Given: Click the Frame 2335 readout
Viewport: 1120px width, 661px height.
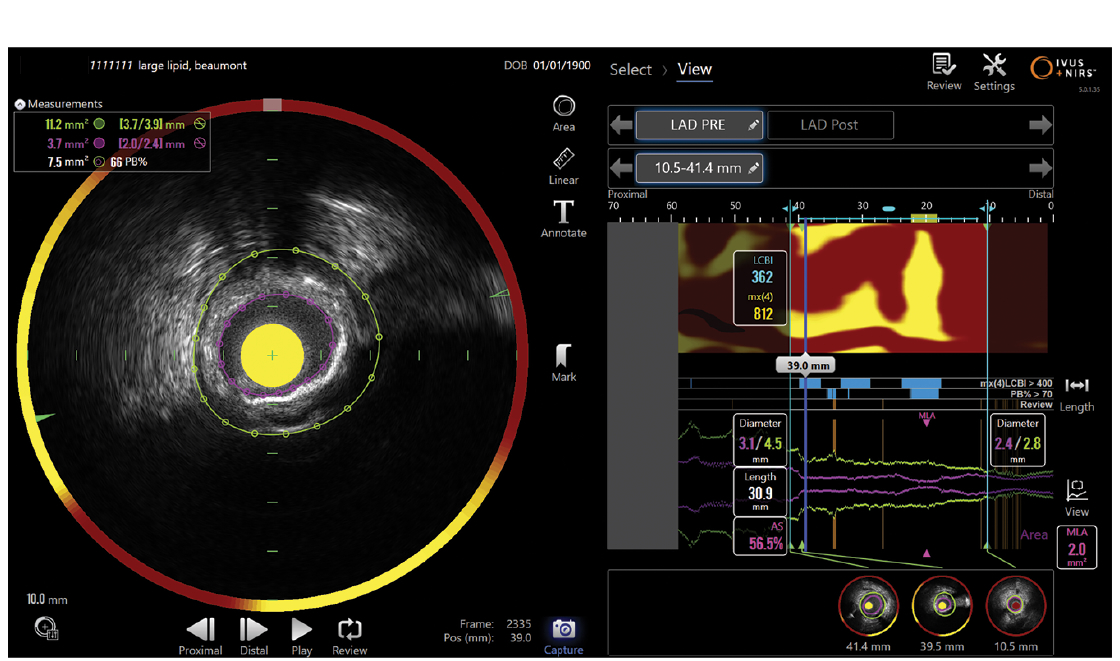Looking at the screenshot, I should coord(496,624).
